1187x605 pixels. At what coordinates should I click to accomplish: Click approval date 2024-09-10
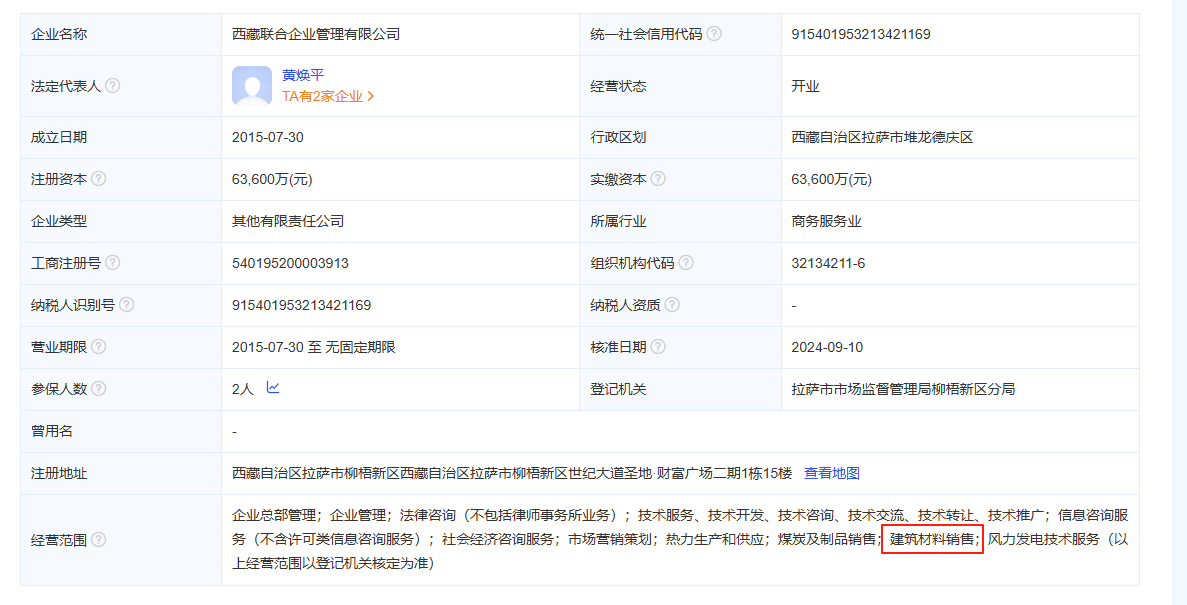coord(827,348)
